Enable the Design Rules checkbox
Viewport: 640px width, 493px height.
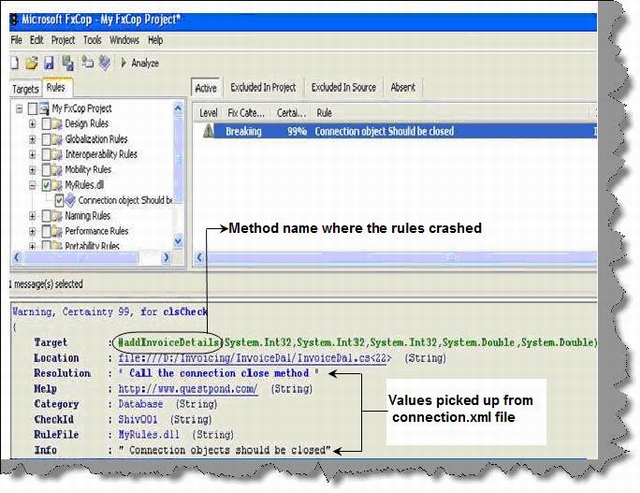(x=46, y=124)
